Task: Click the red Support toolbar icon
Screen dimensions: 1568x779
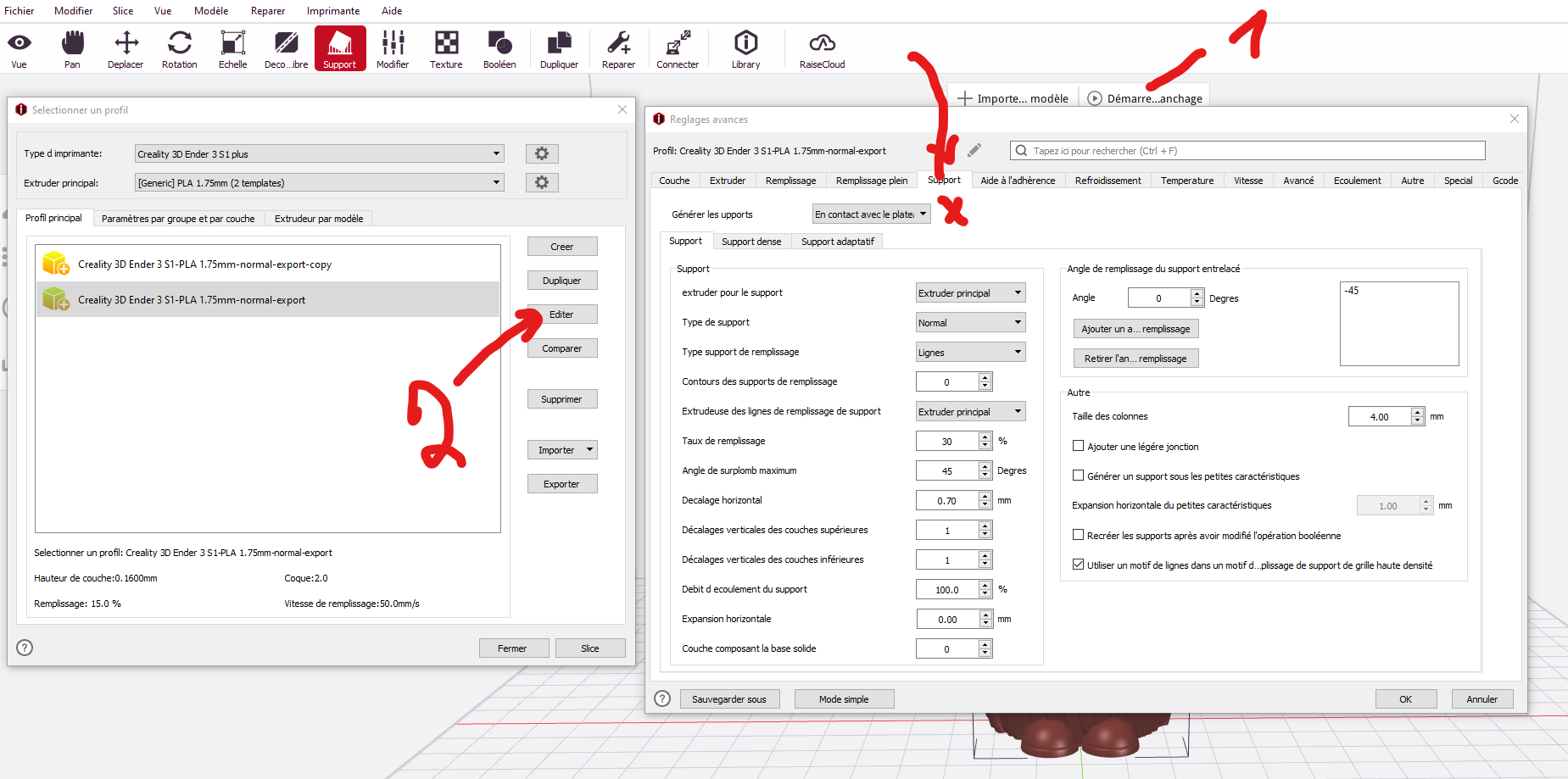Action: (x=340, y=48)
